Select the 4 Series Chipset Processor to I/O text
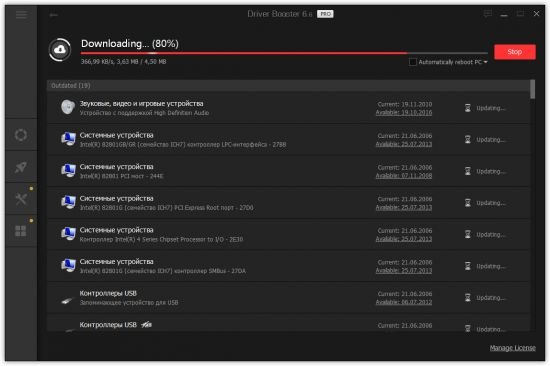 pyautogui.click(x=161, y=239)
